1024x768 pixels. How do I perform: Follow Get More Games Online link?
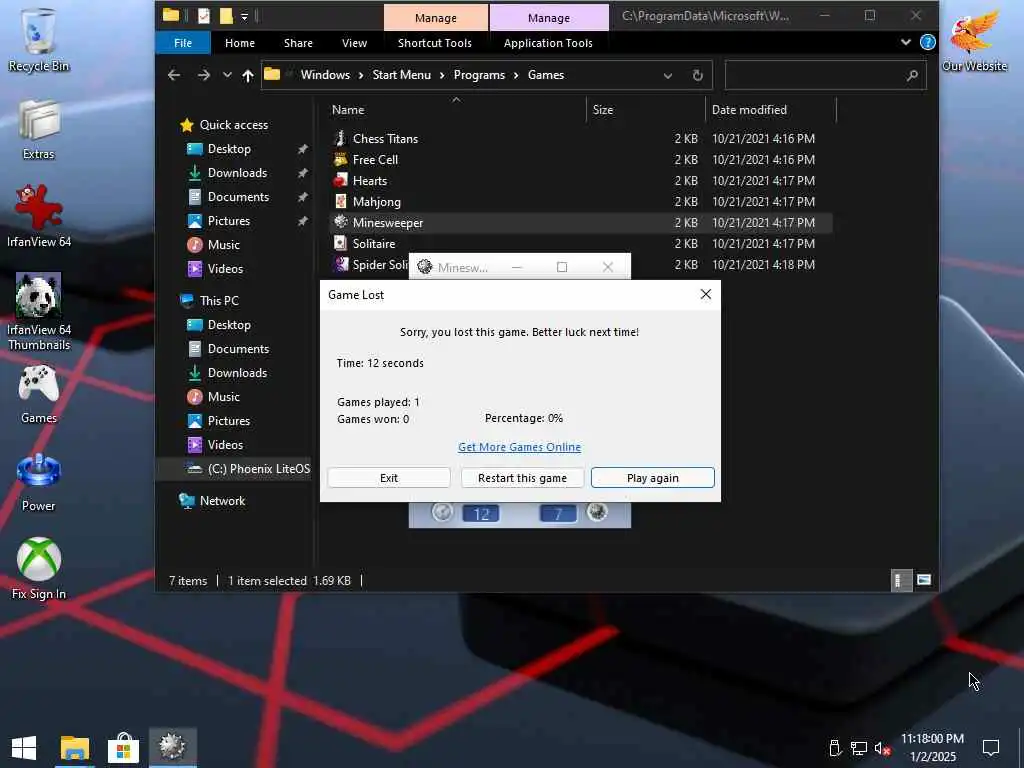pos(519,447)
